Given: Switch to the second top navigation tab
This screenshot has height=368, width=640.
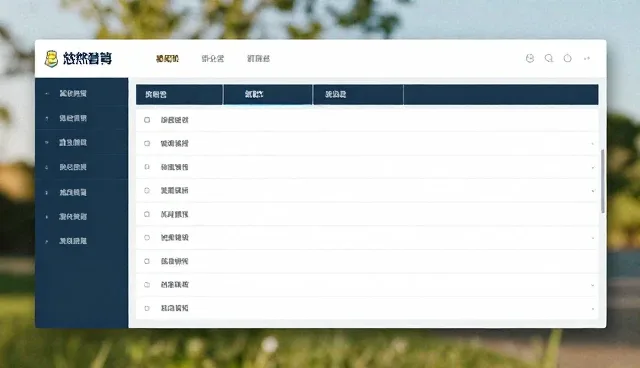Looking at the screenshot, I should pos(213,59).
